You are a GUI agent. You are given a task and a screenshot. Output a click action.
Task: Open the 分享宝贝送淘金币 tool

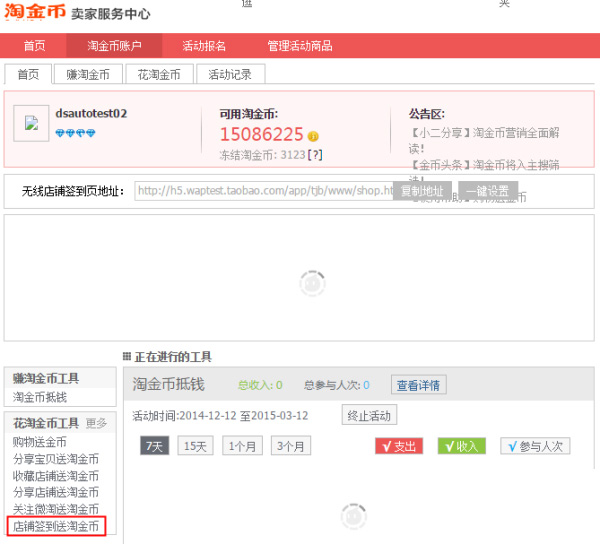(56, 459)
